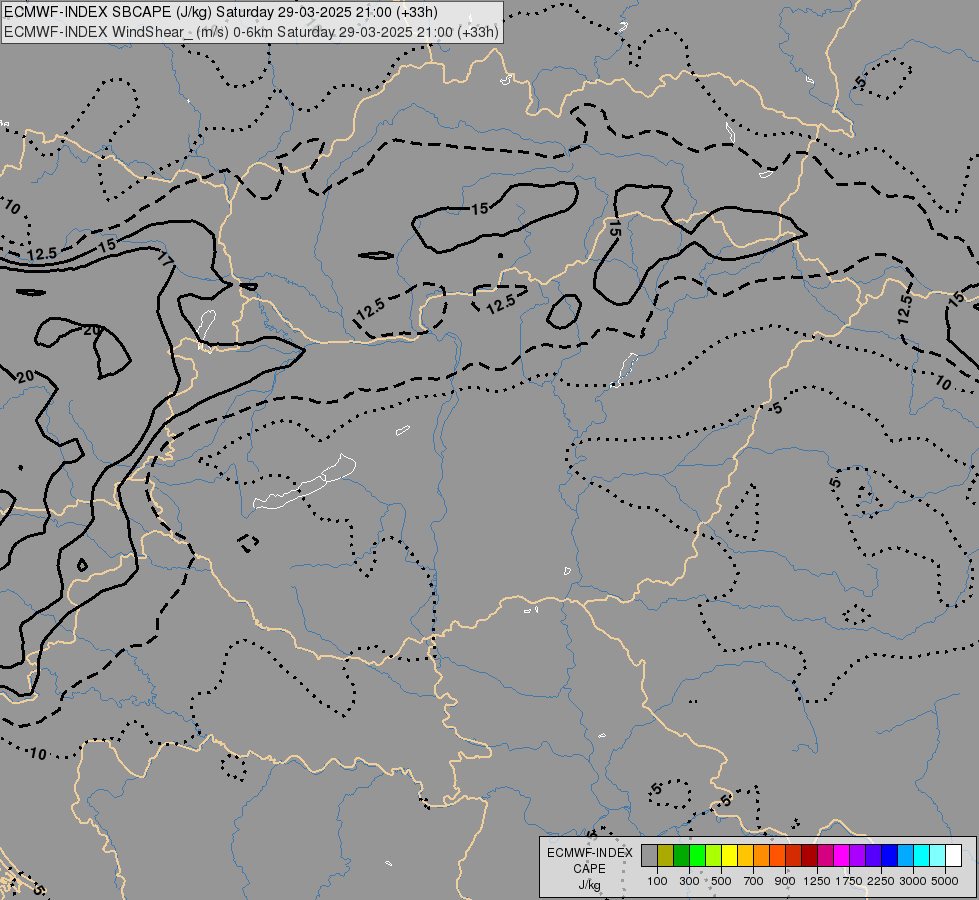Click the legend value 300
979x900 pixels.
(x=689, y=881)
